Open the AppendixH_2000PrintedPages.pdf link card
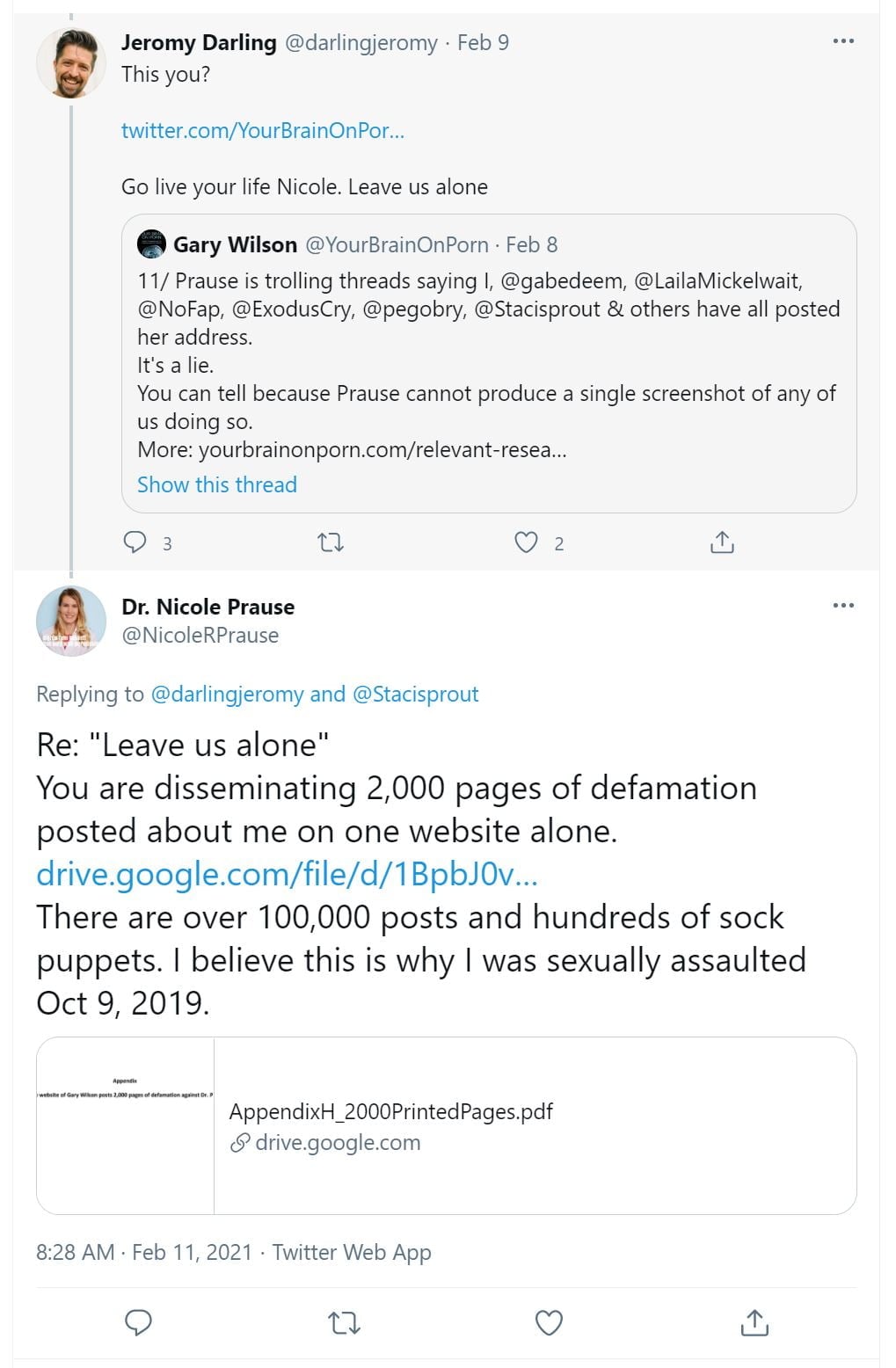The image size is (896, 1368). (446, 1125)
